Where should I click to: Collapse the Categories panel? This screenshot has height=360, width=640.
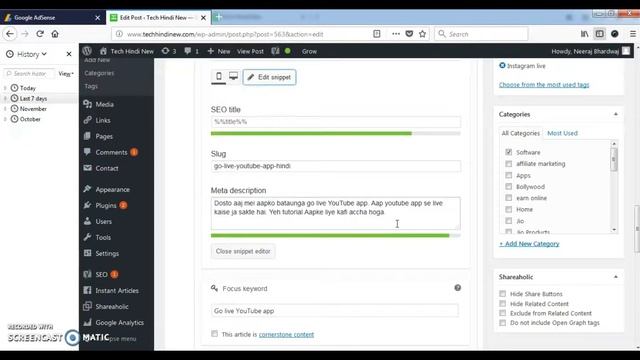pyautogui.click(x=616, y=114)
